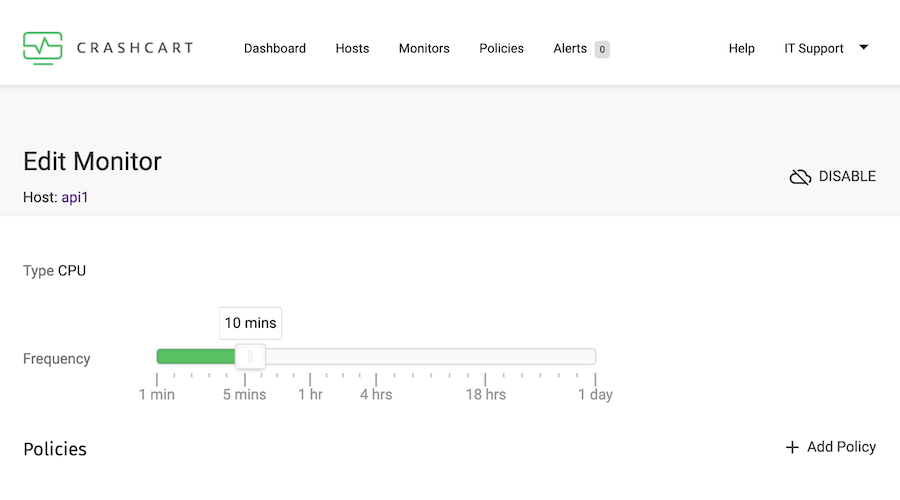900x500 pixels.
Task: Click the Alerts count badge
Action: click(x=602, y=49)
